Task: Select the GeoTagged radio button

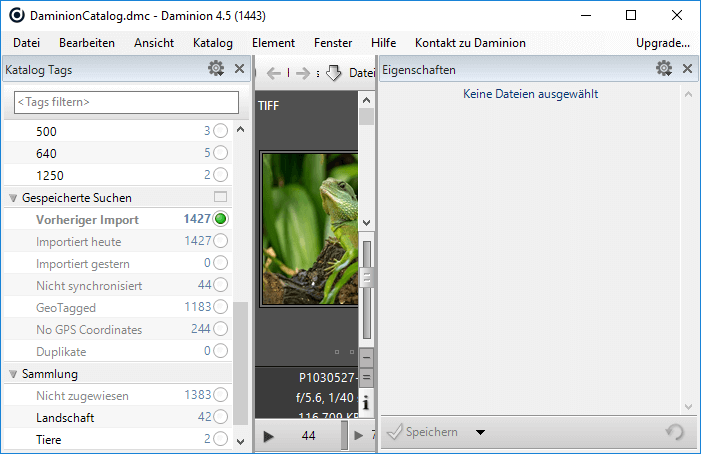Action: click(220, 307)
